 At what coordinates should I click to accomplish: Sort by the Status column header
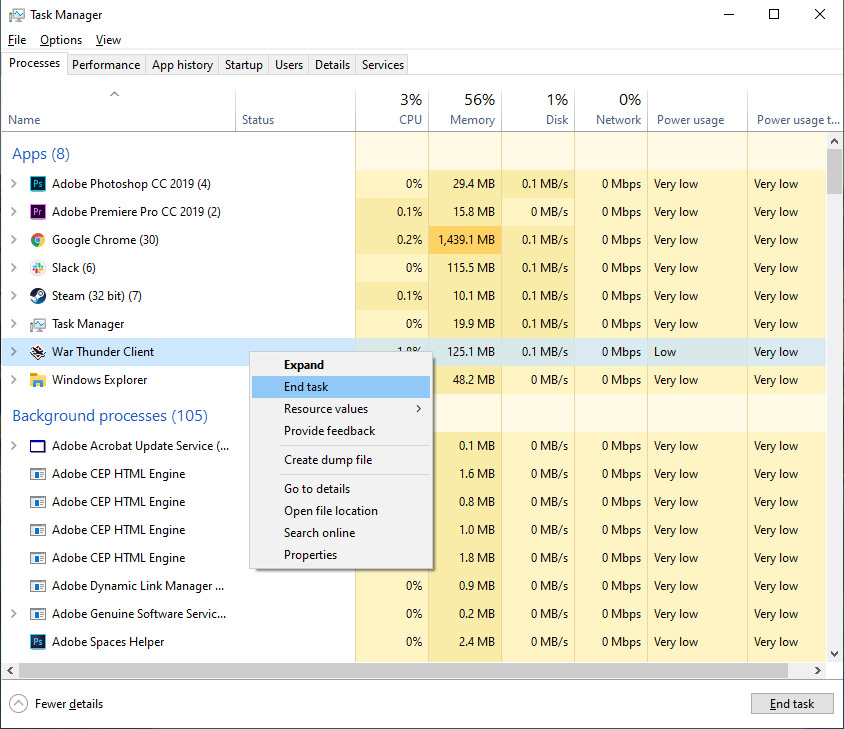tap(296, 110)
